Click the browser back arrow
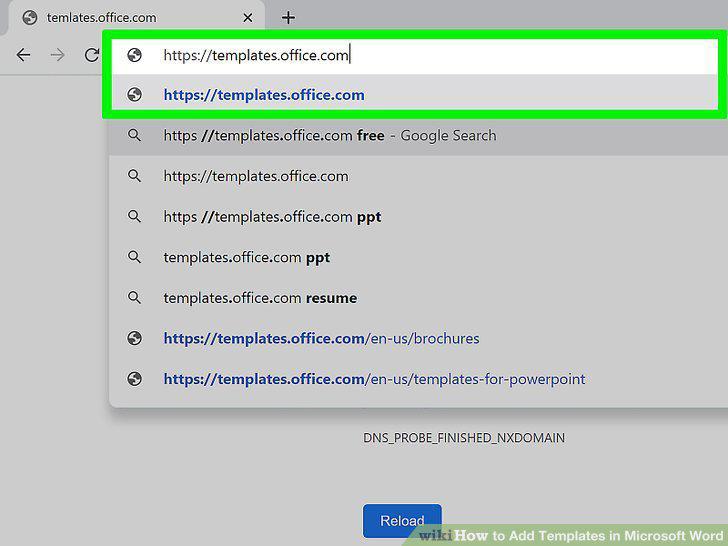This screenshot has height=546, width=728. point(23,55)
